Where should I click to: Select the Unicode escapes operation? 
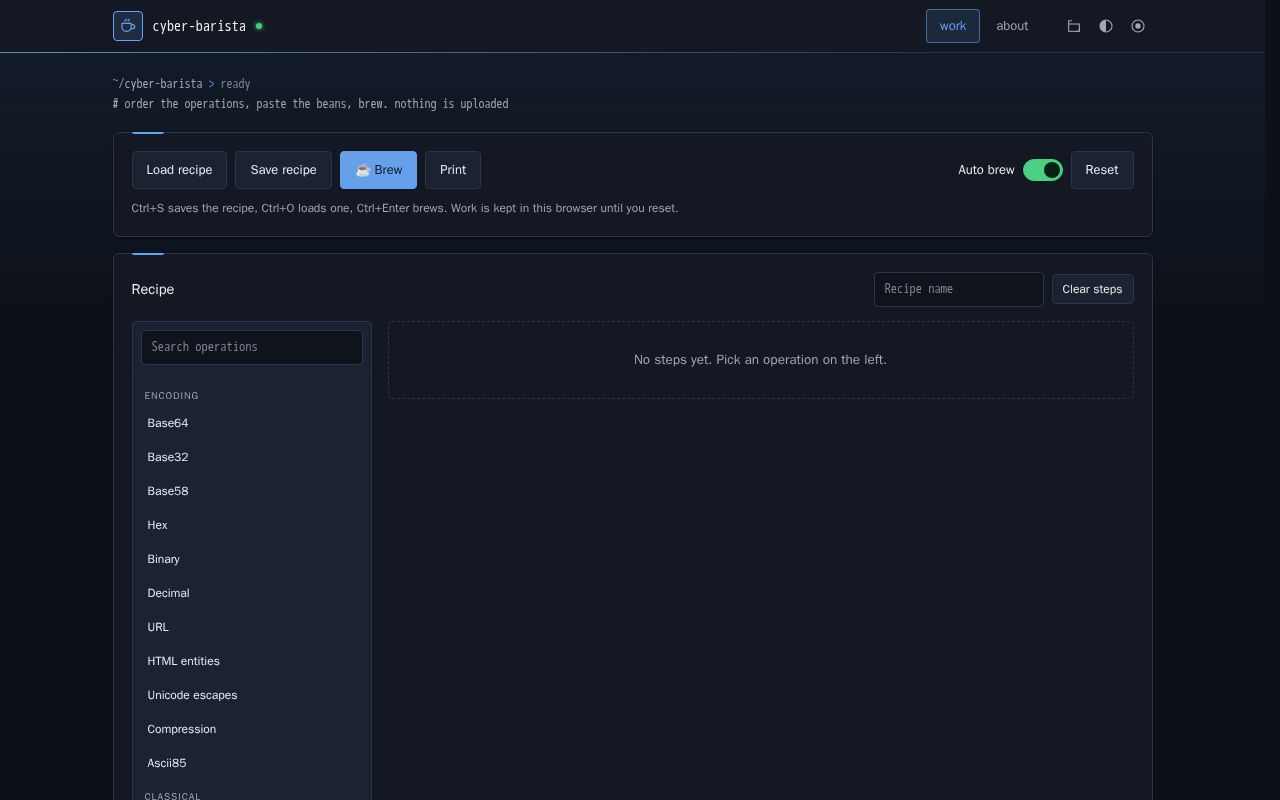click(252, 695)
